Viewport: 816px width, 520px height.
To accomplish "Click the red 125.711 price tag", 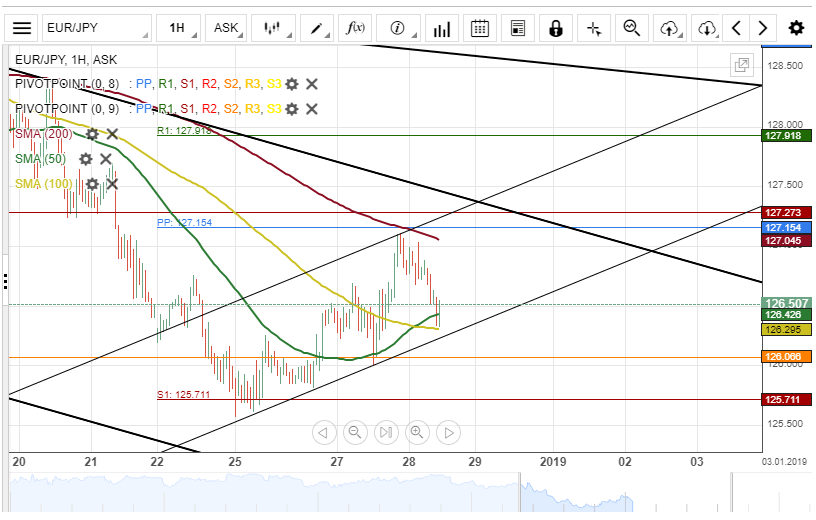I will click(x=786, y=400).
